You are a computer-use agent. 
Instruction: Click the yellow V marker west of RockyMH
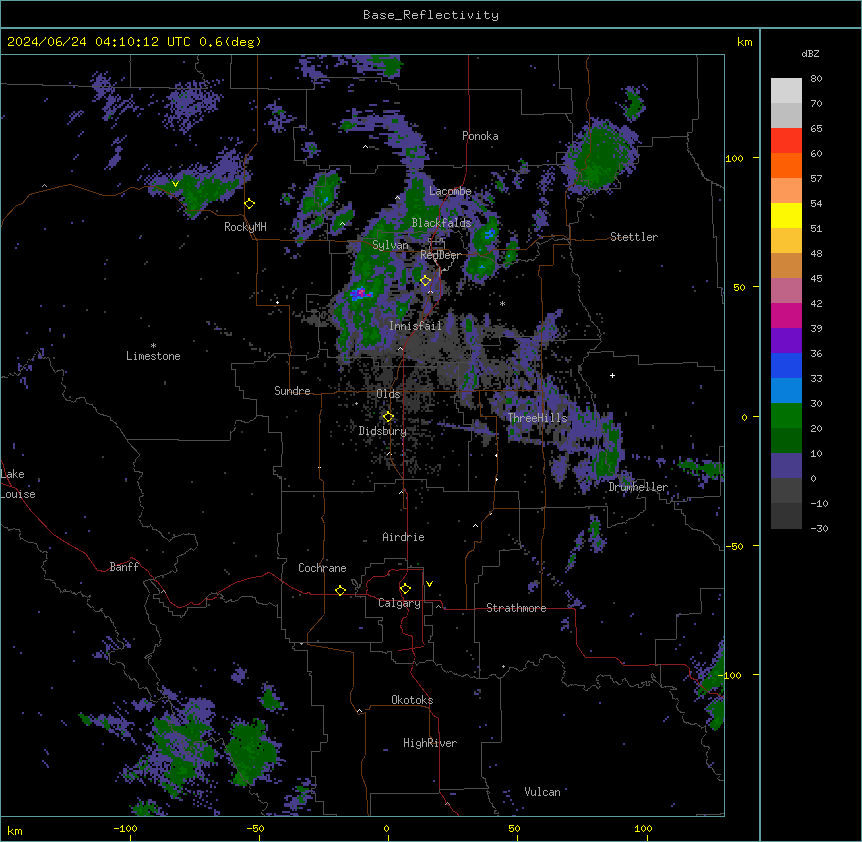tap(175, 184)
